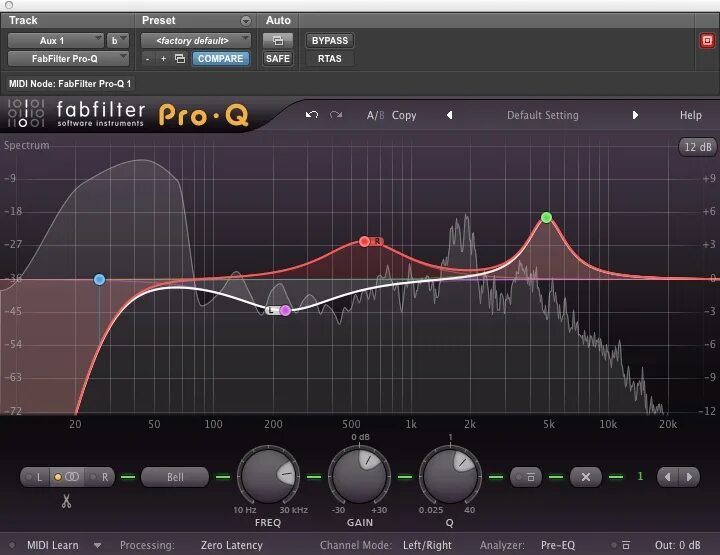Select previous band arrow in band selector
This screenshot has height=555, width=720.
point(668,477)
